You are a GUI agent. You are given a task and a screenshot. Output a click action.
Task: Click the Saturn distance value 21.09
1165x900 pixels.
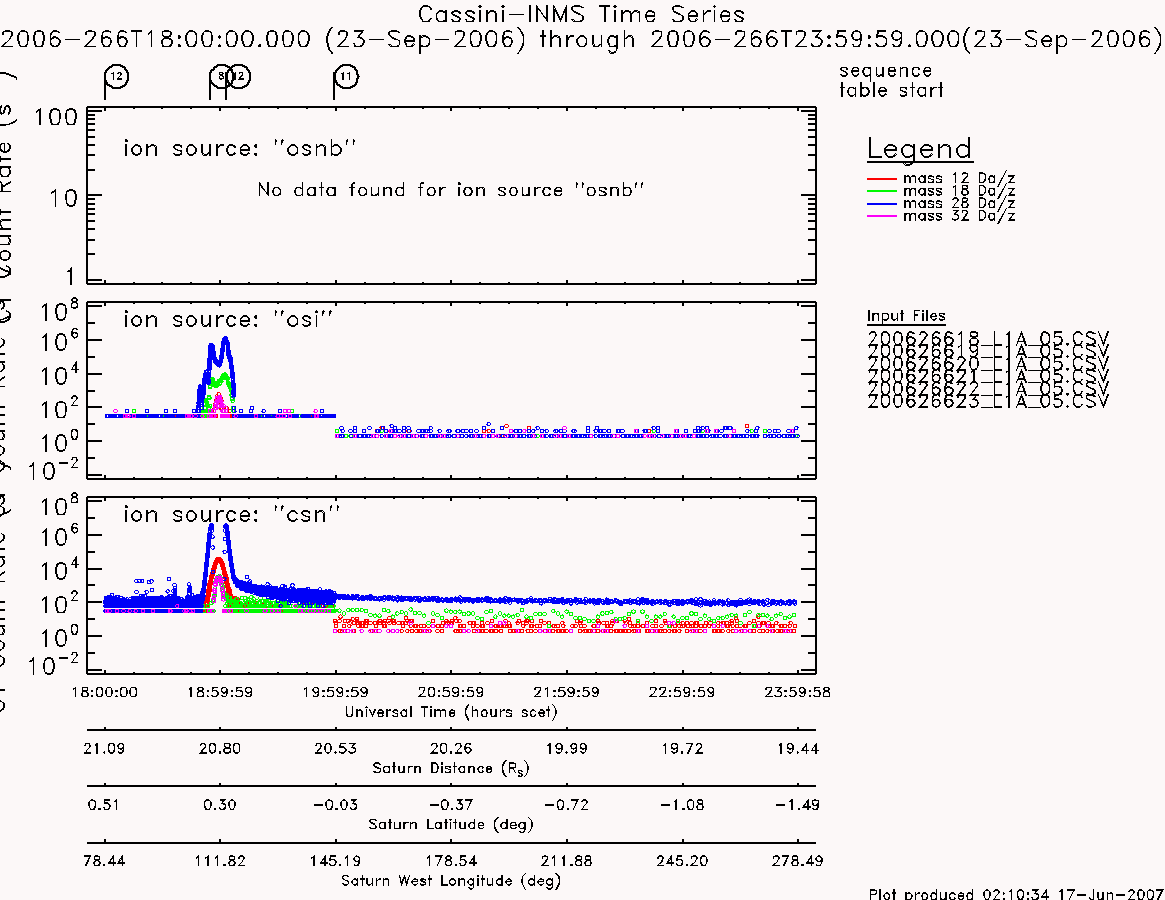pyautogui.click(x=104, y=748)
